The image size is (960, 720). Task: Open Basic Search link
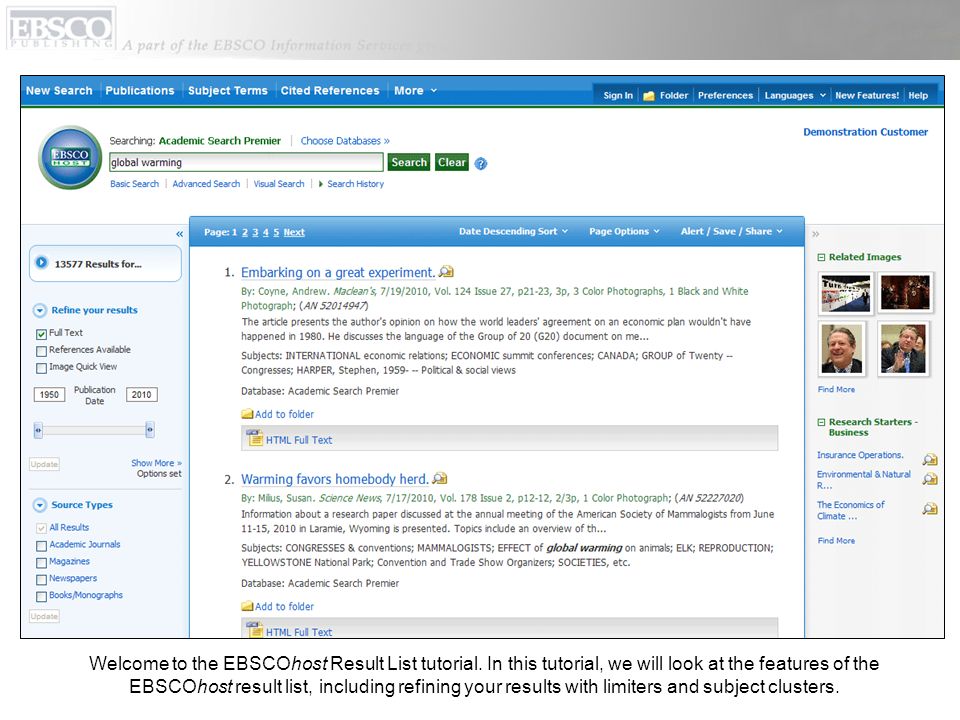coord(134,184)
